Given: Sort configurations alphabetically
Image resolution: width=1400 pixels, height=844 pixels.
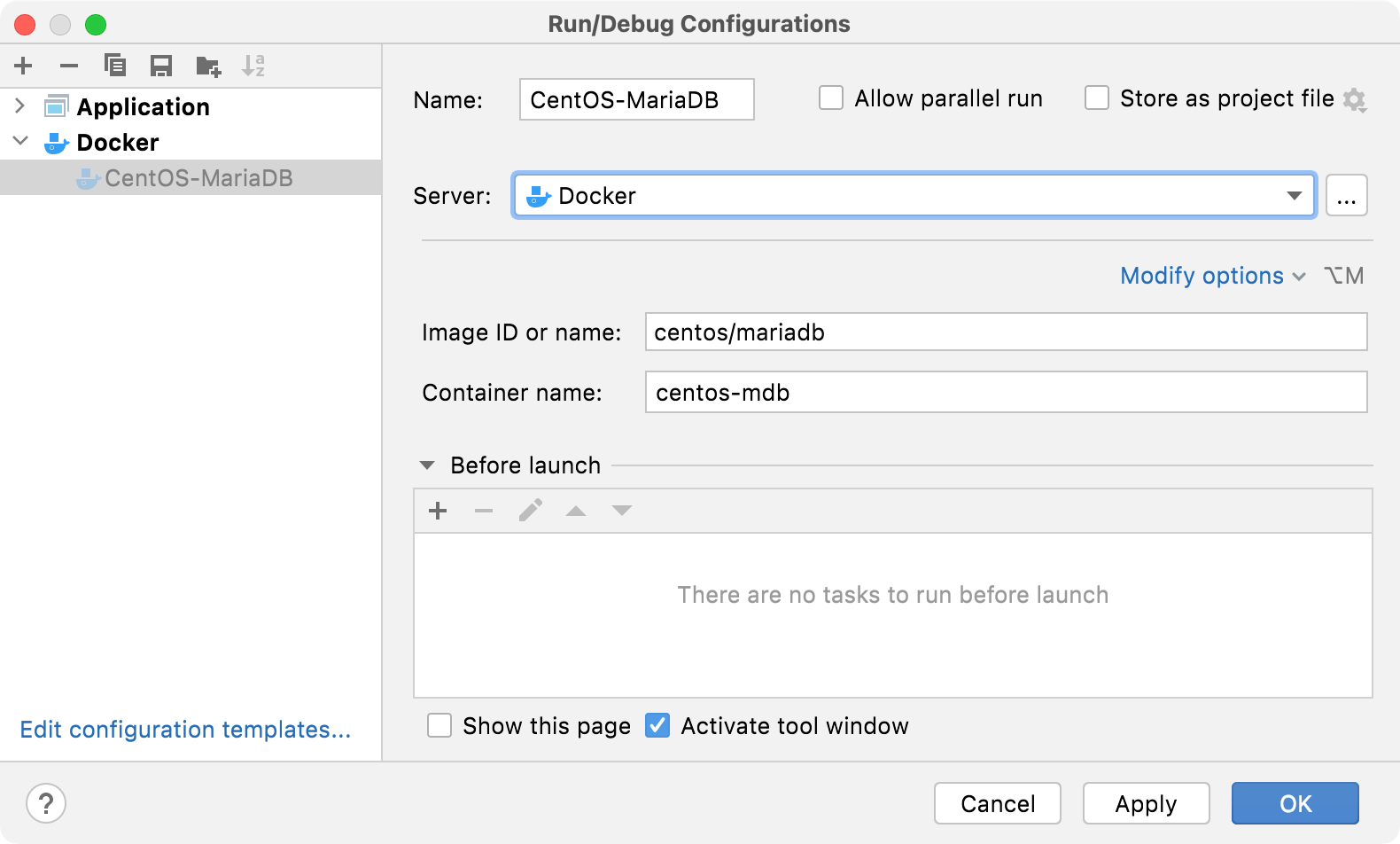Looking at the screenshot, I should tap(253, 66).
